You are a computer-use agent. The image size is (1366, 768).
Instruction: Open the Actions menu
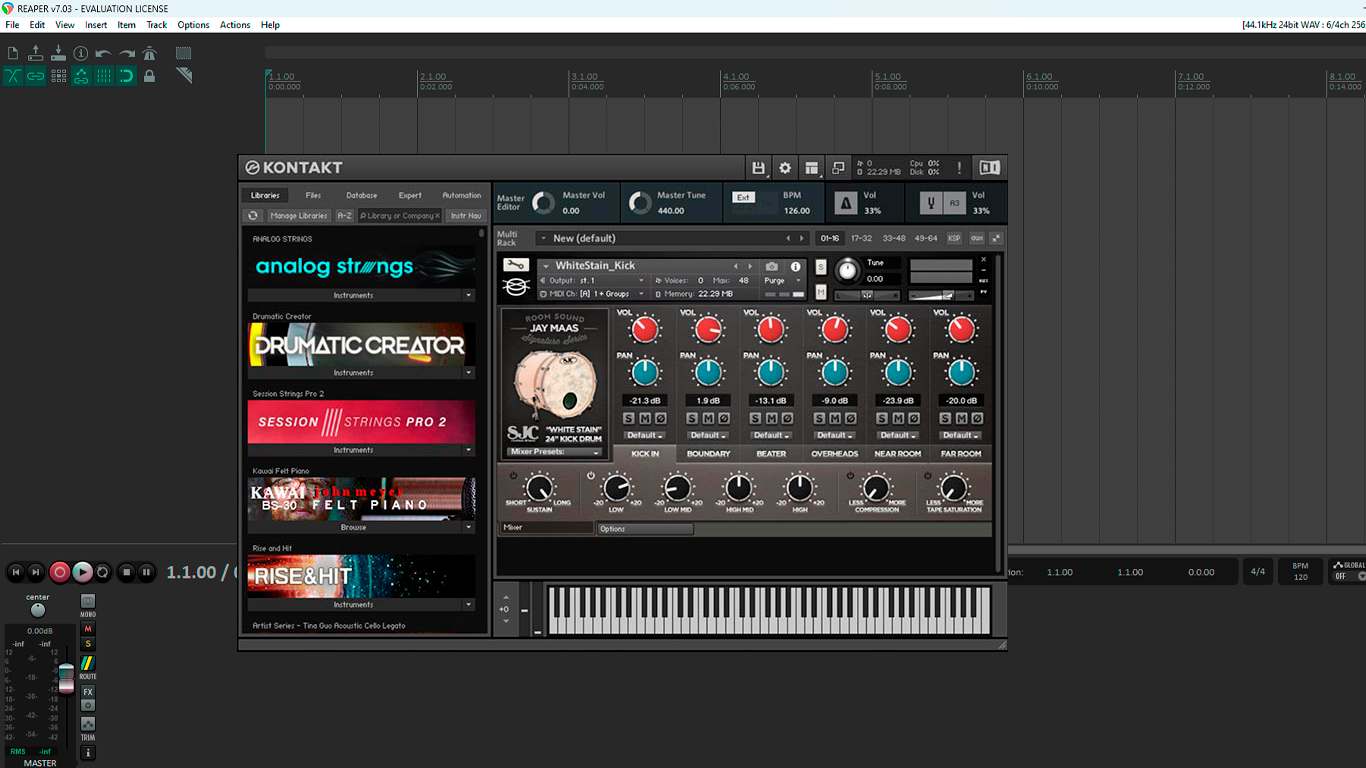tap(235, 25)
